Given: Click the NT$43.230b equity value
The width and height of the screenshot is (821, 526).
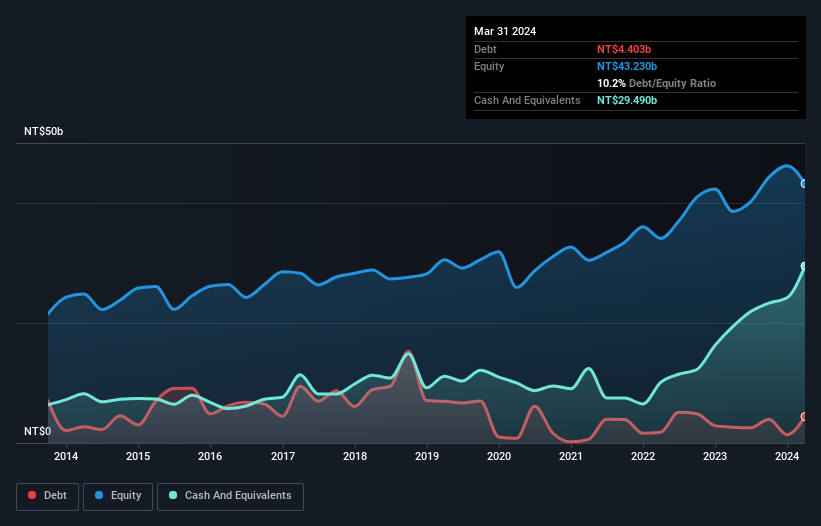Looking at the screenshot, I should tap(627, 66).
